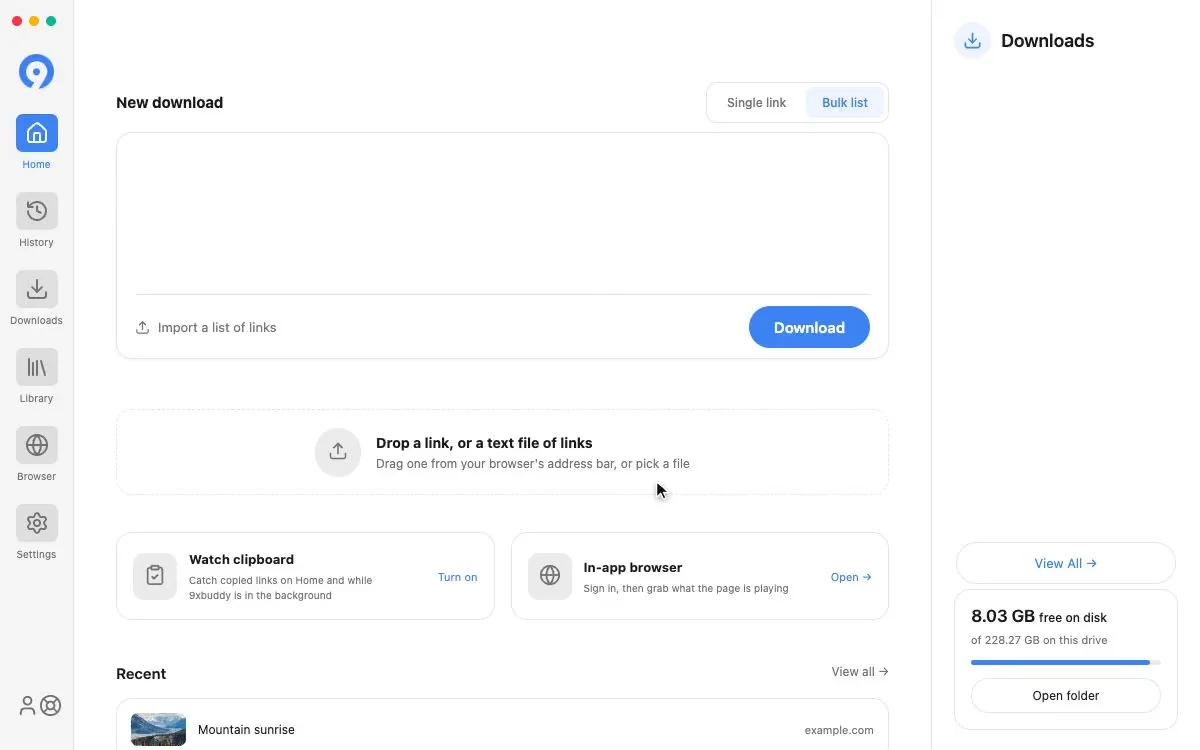1200x750 pixels.
Task: Click View all next to Recent
Action: click(860, 672)
